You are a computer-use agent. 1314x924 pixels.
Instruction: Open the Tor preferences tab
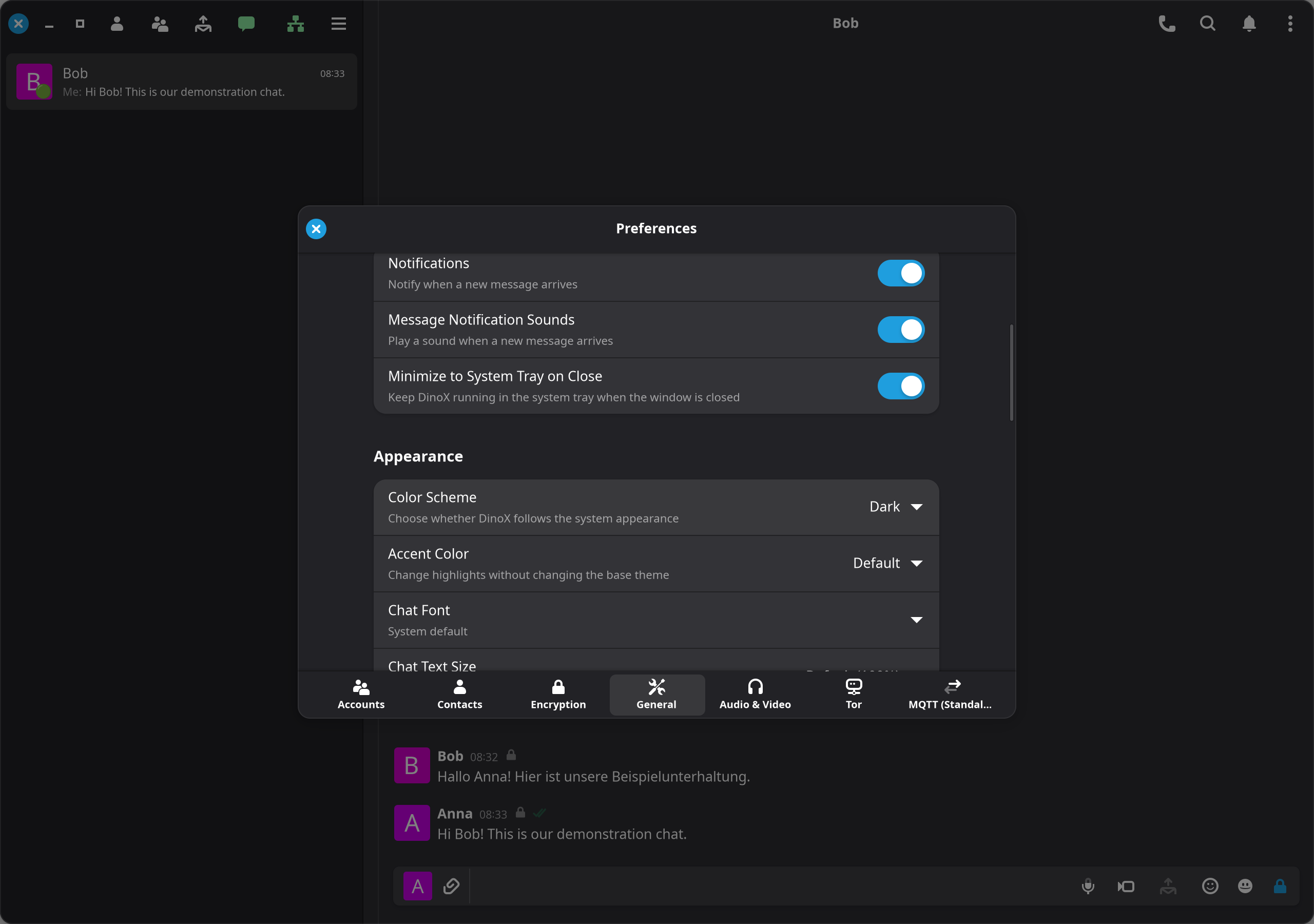pos(853,695)
